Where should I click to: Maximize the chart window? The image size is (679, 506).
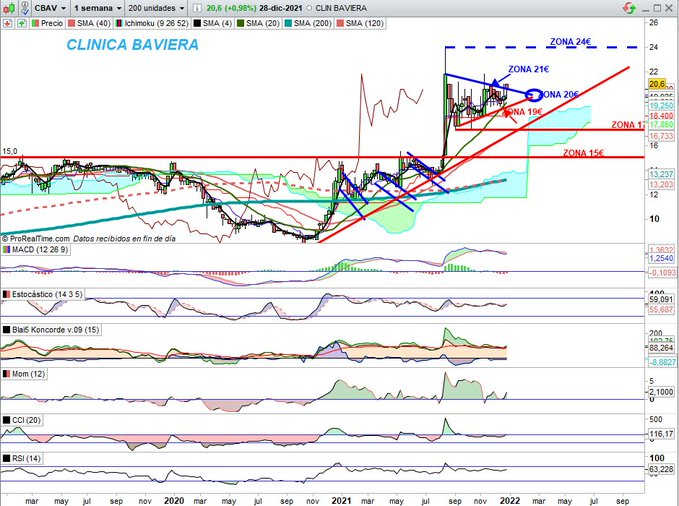(x=657, y=8)
